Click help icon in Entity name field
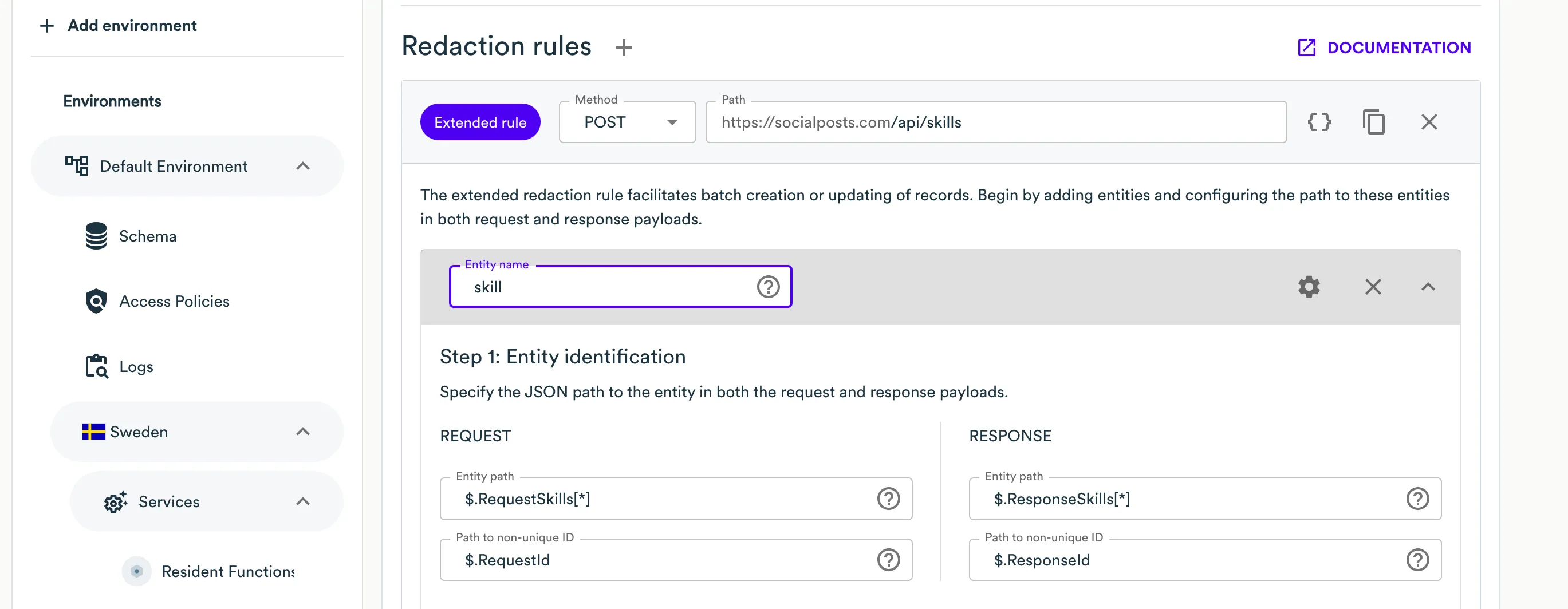Screen dimensions: 1568x609 click(x=767, y=287)
